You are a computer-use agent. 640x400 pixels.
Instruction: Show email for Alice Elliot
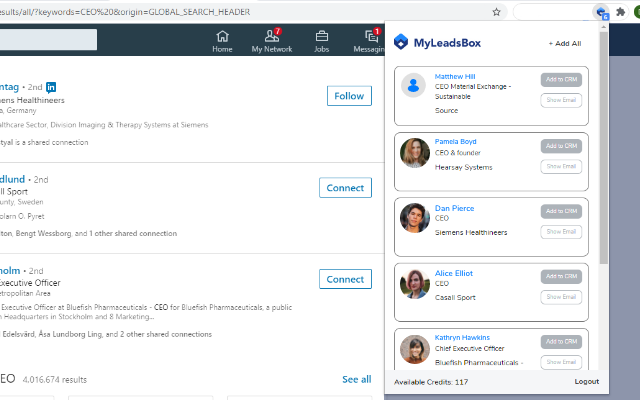(x=561, y=297)
